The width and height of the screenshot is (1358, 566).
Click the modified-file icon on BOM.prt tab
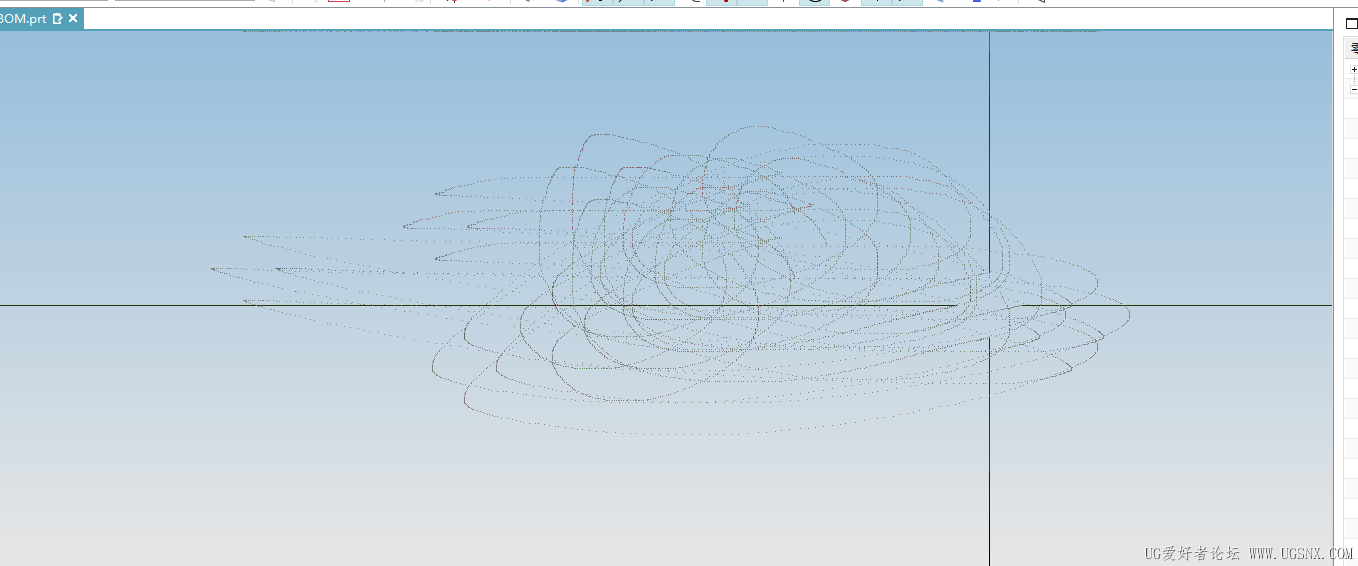pos(57,19)
